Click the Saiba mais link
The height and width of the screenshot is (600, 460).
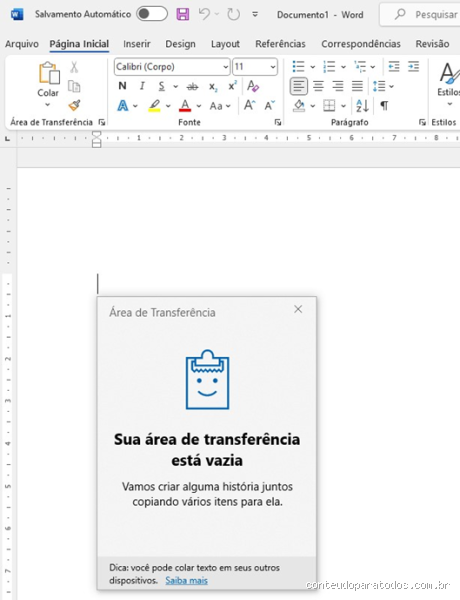coord(186,580)
